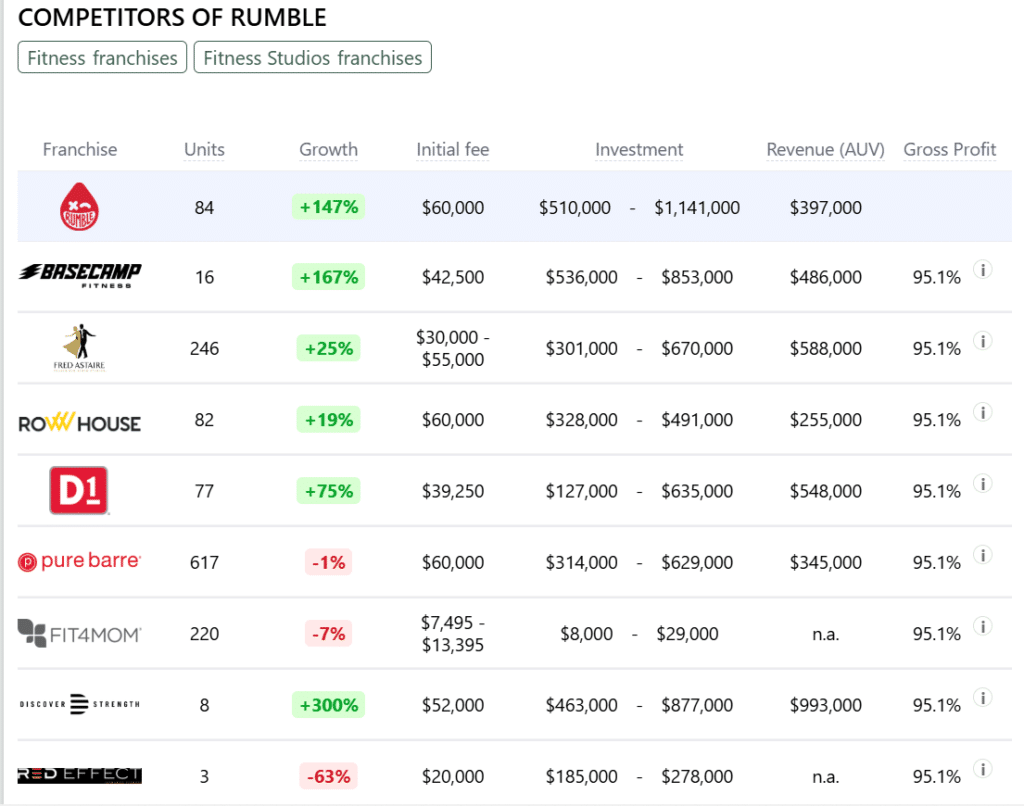Click the $52,000 initial fee

tap(453, 705)
